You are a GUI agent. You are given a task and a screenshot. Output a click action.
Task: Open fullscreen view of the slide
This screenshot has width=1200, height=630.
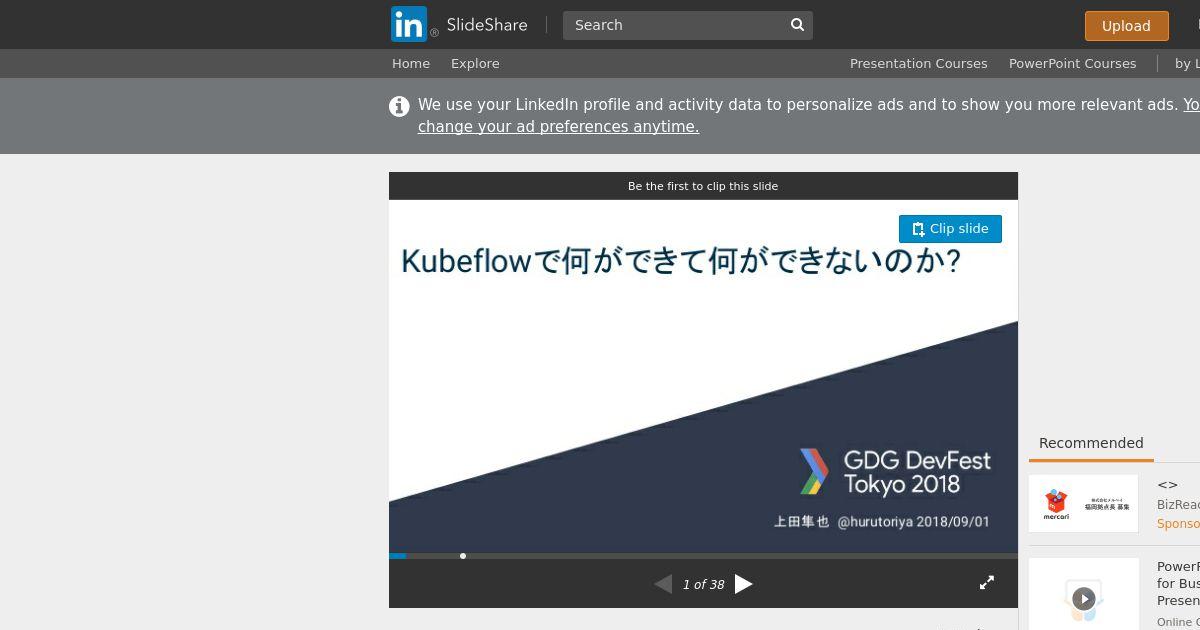pos(987,582)
